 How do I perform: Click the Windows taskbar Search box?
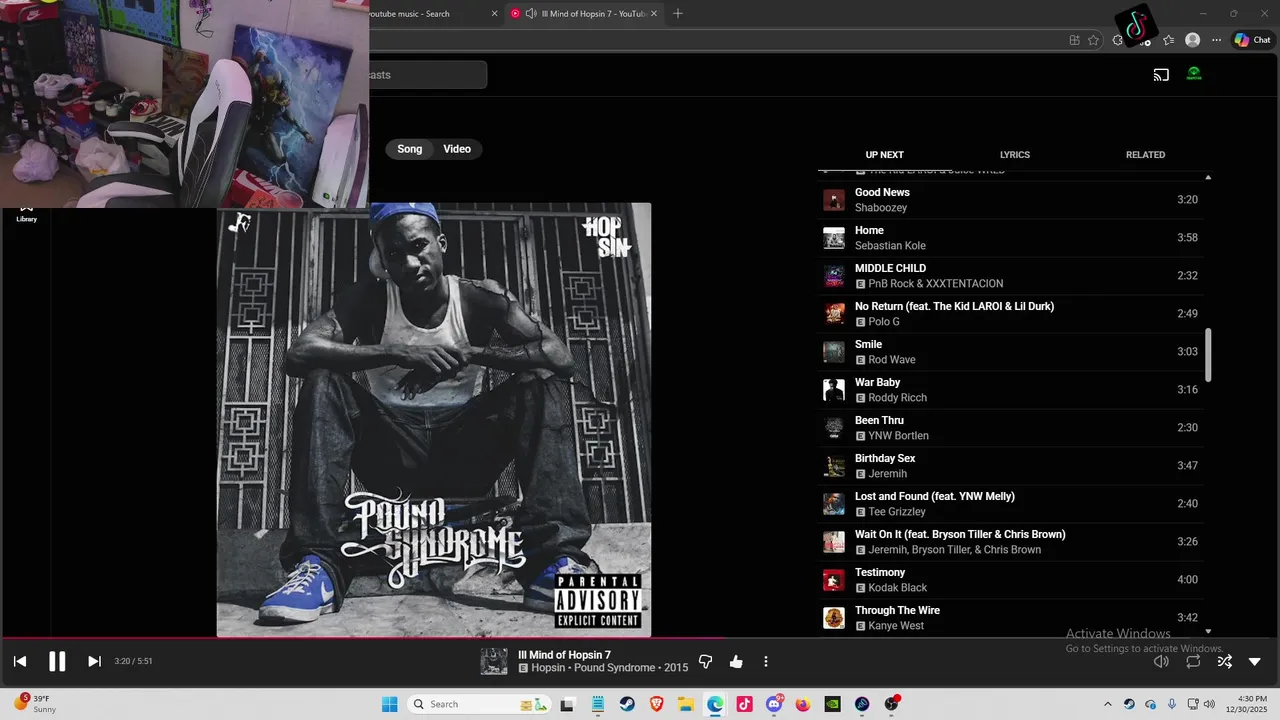(480, 704)
